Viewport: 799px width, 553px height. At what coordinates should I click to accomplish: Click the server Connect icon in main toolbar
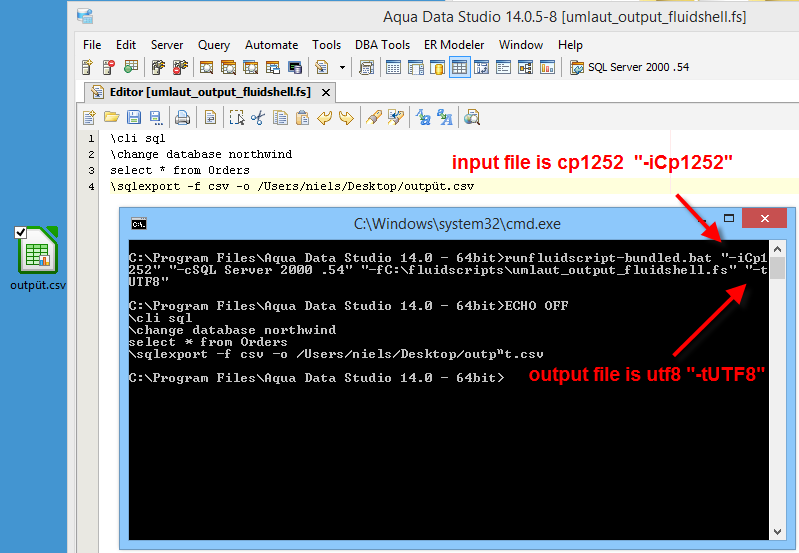point(158,67)
